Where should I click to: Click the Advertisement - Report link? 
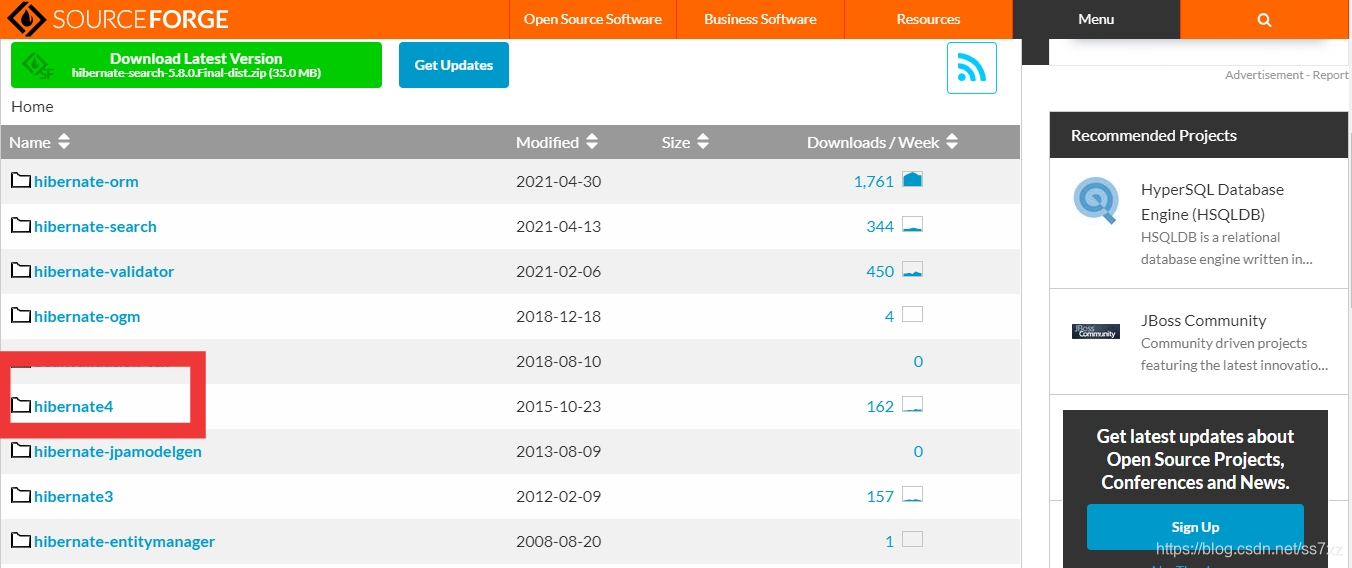tap(1287, 75)
